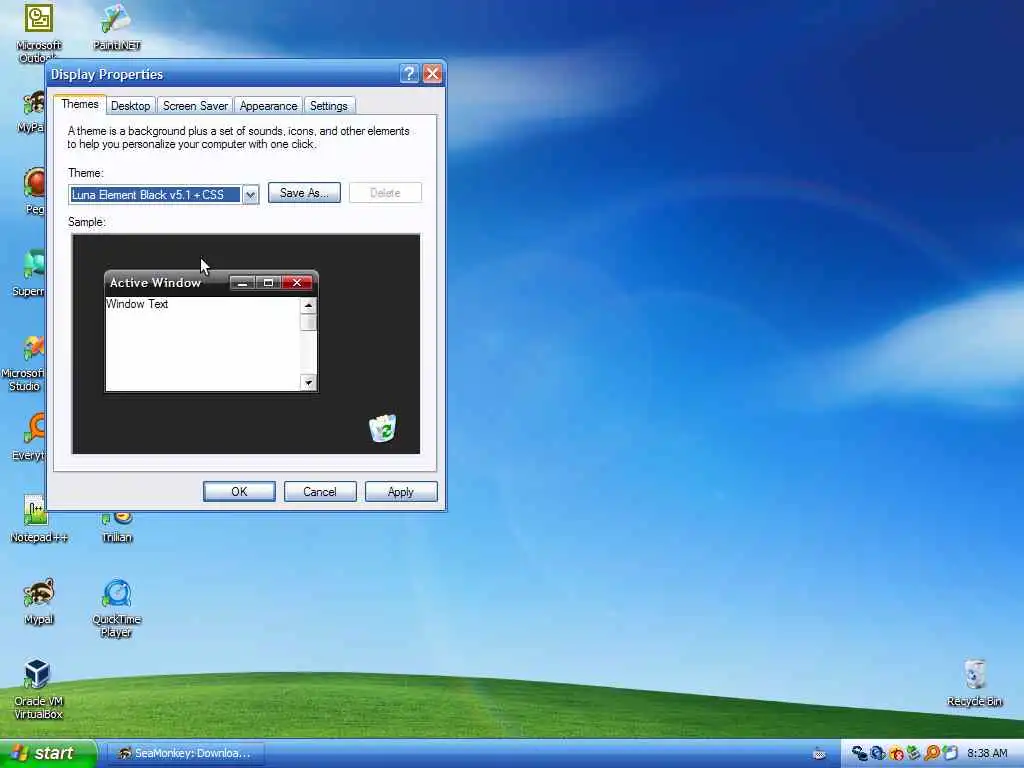Click the network connection tray icon
The image size is (1024, 768).
pos(859,754)
